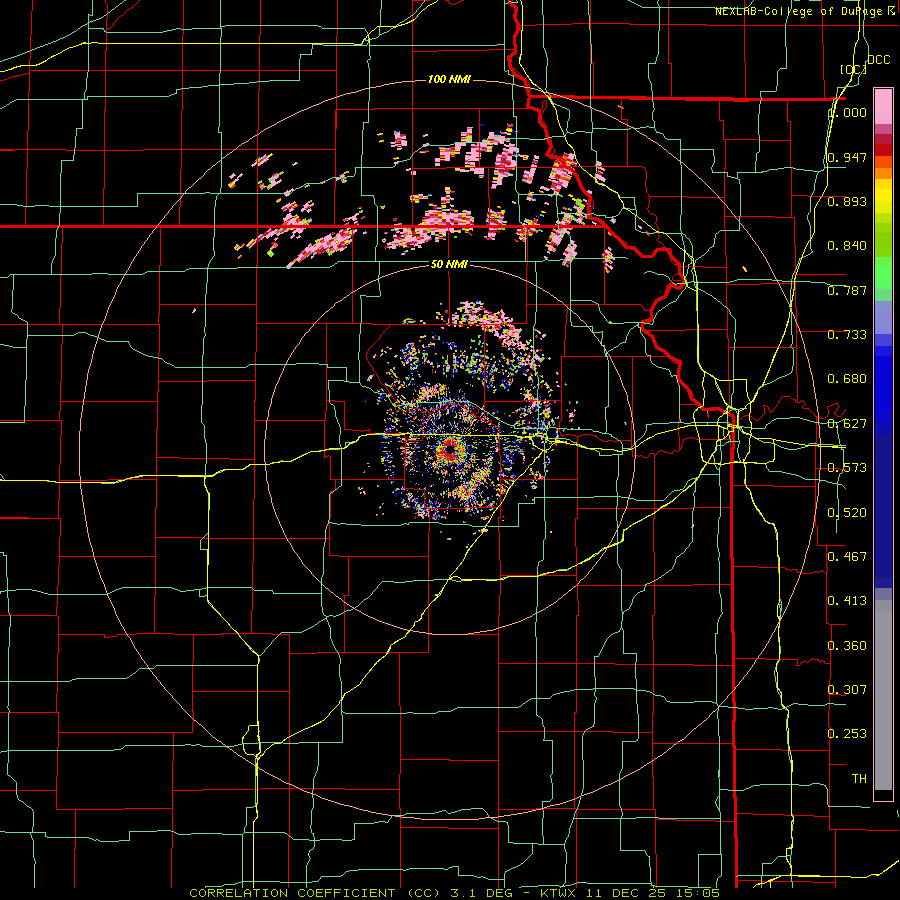This screenshot has width=900, height=900.
Task: Click the (CC) units label above the legend
Action: 853,69
